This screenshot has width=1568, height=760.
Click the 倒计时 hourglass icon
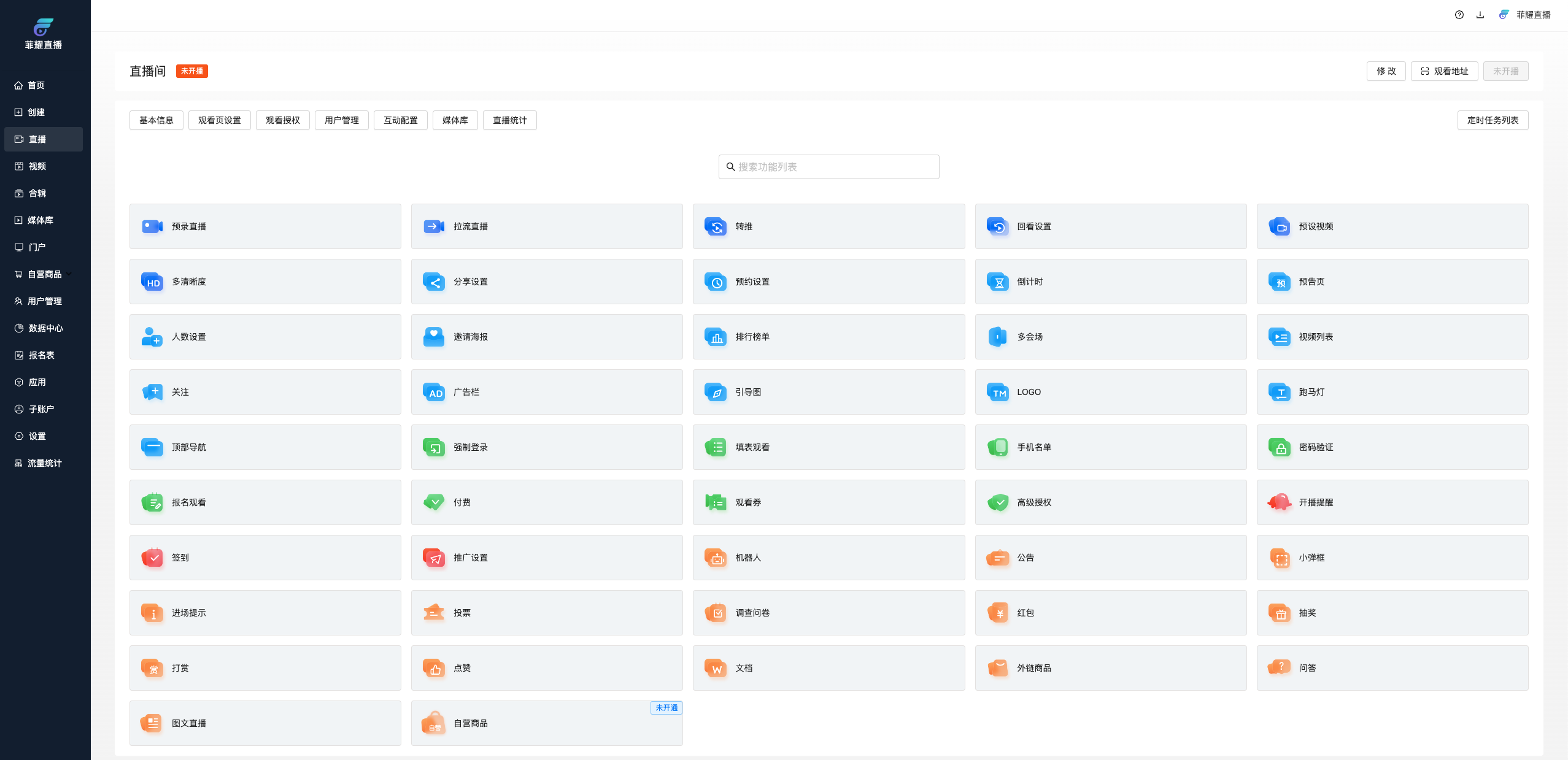coord(998,282)
